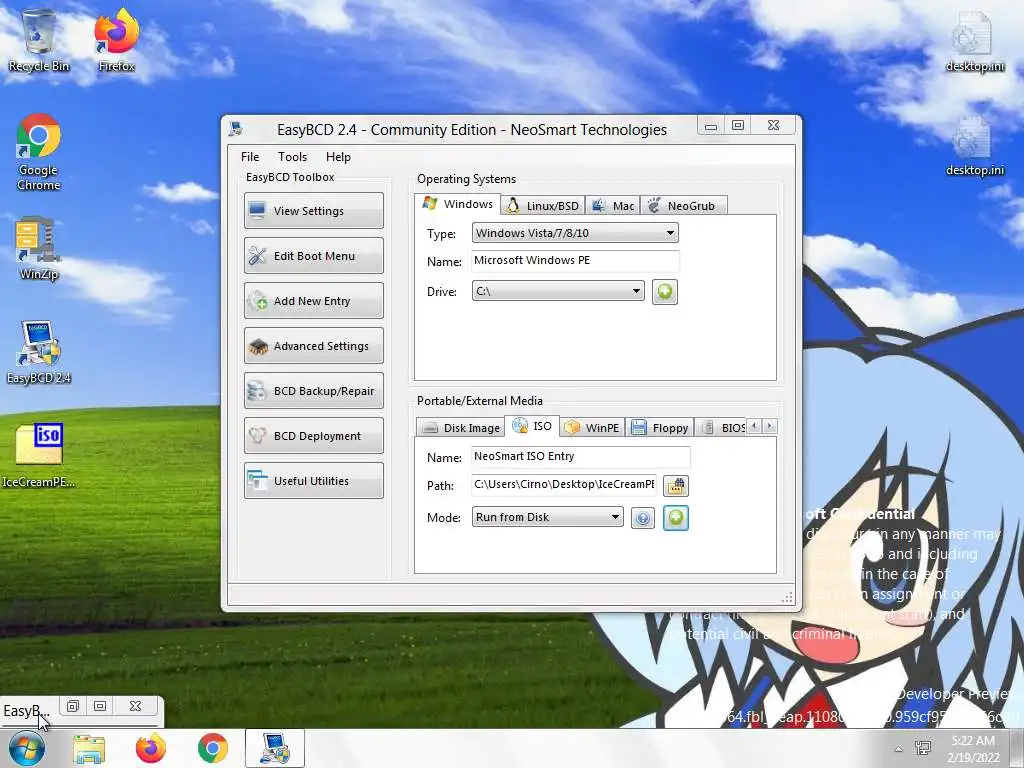Switch to the Linux/BSD tab

tap(543, 206)
